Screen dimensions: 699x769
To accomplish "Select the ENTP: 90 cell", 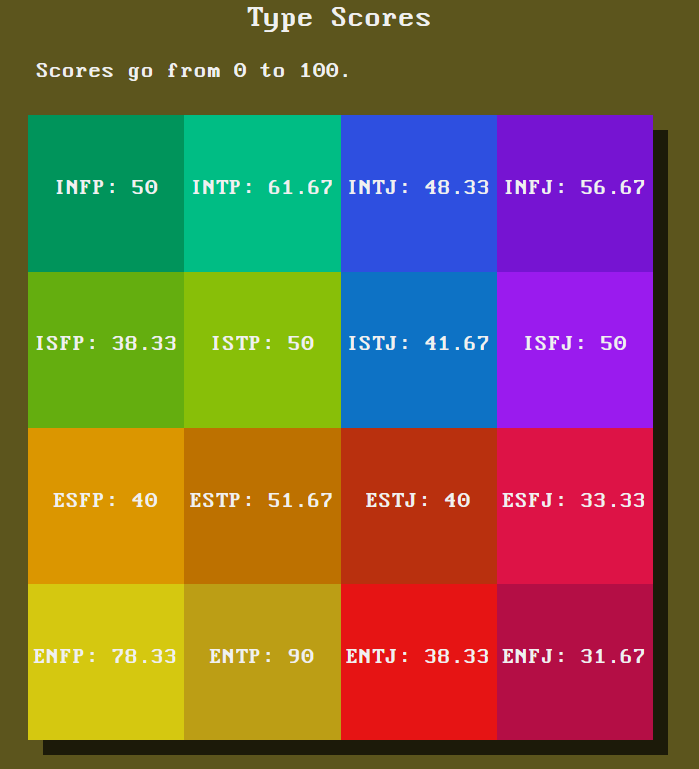I will pyautogui.click(x=262, y=662).
